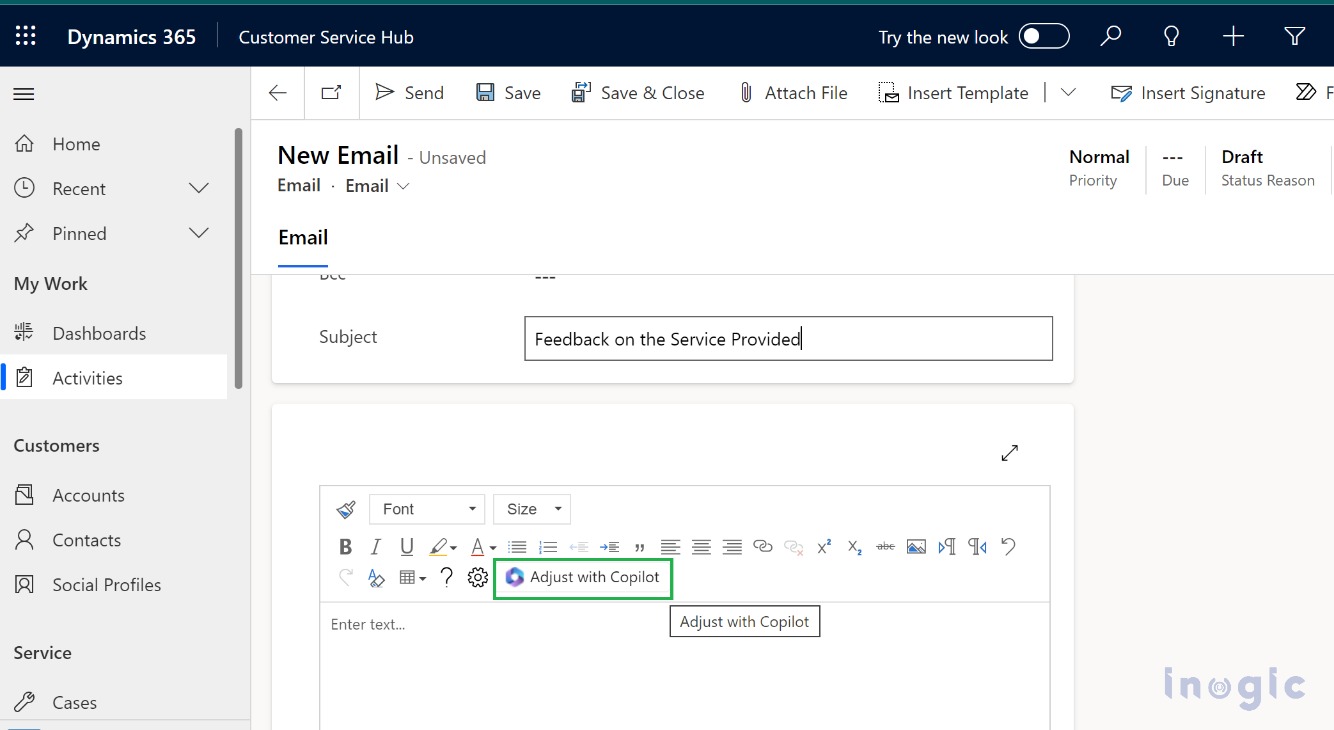Apply strikethrough formatting

click(885, 547)
